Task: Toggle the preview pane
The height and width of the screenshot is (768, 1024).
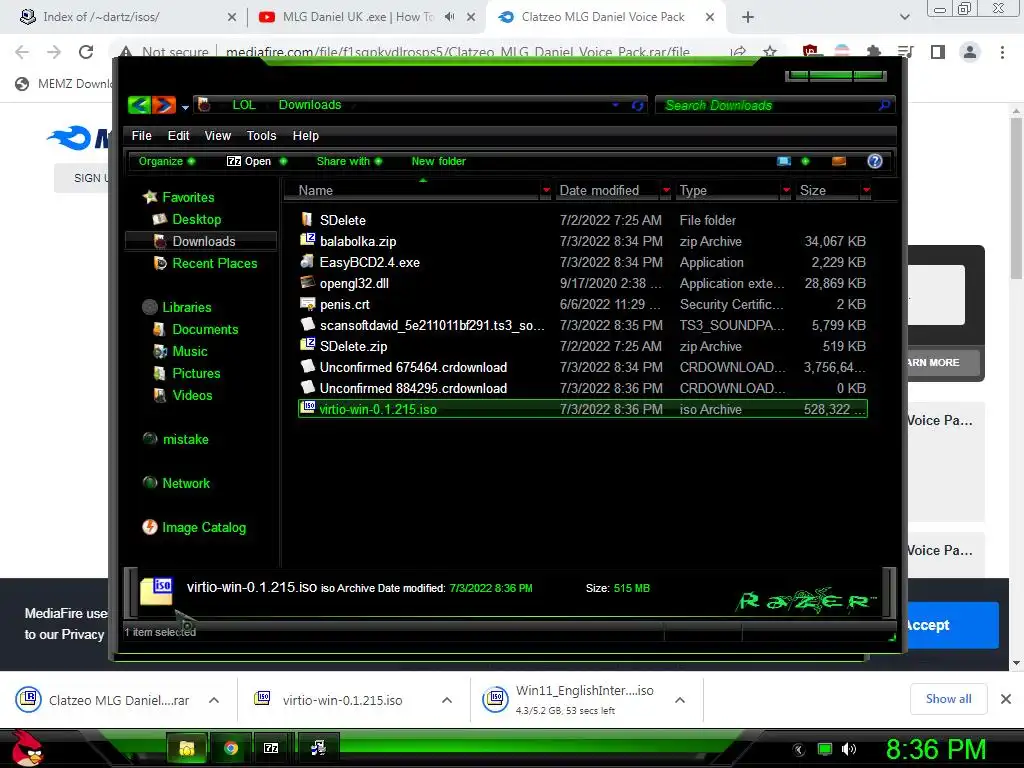Action: 839,161
